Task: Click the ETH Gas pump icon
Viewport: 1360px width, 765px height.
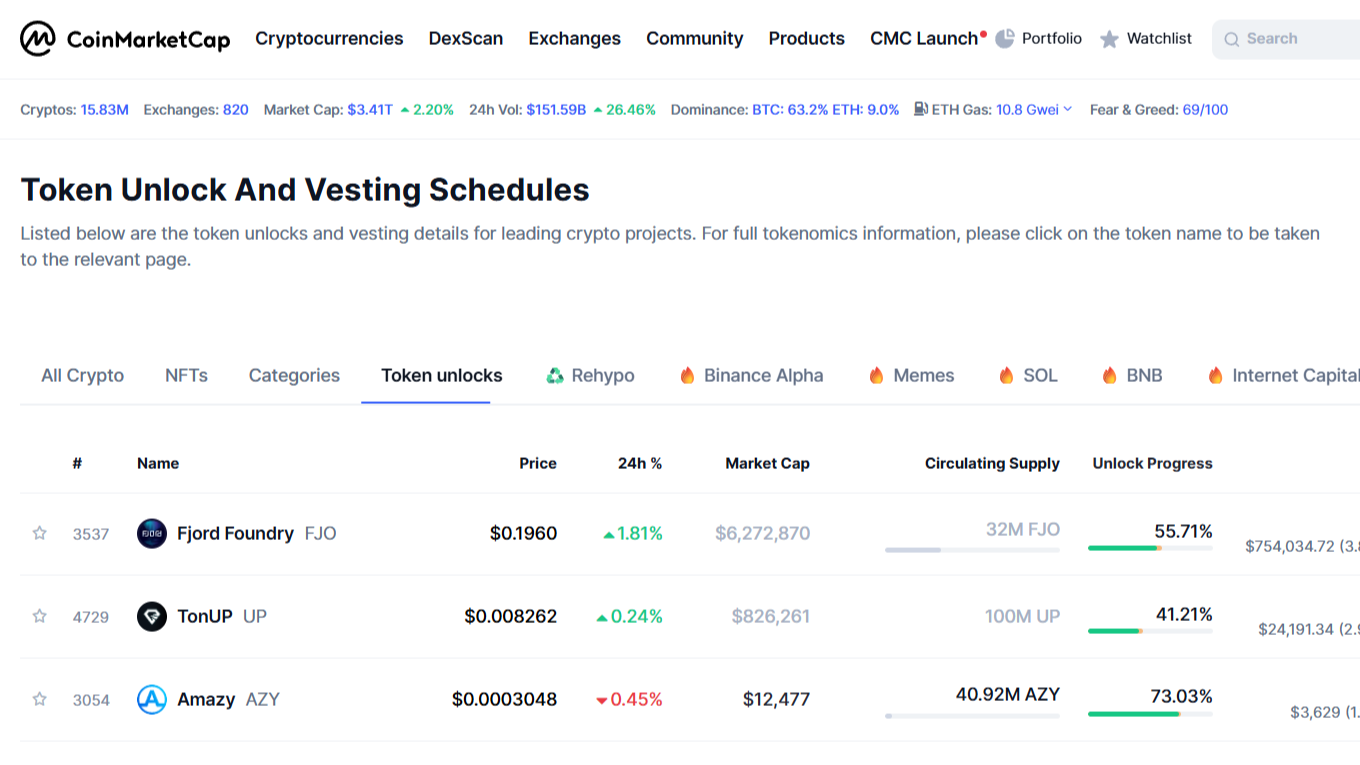Action: (x=921, y=109)
